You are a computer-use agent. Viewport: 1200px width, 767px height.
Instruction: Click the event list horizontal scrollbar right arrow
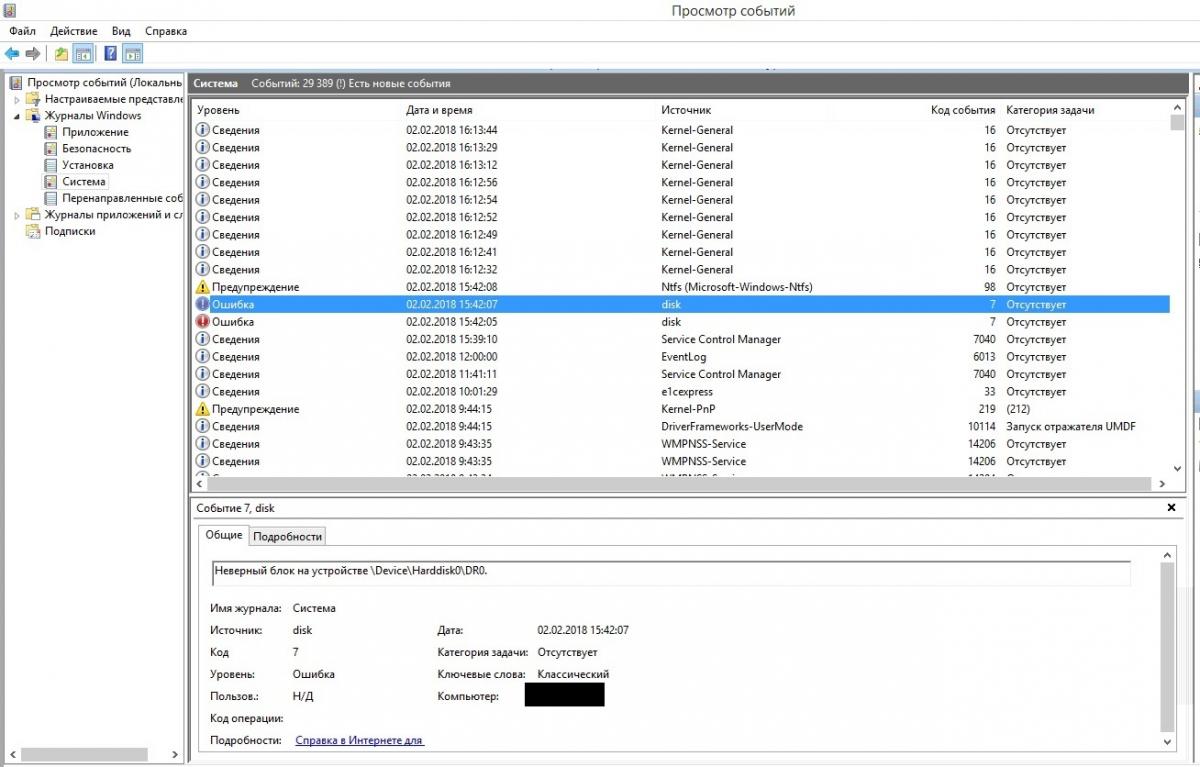pyautogui.click(x=1163, y=484)
